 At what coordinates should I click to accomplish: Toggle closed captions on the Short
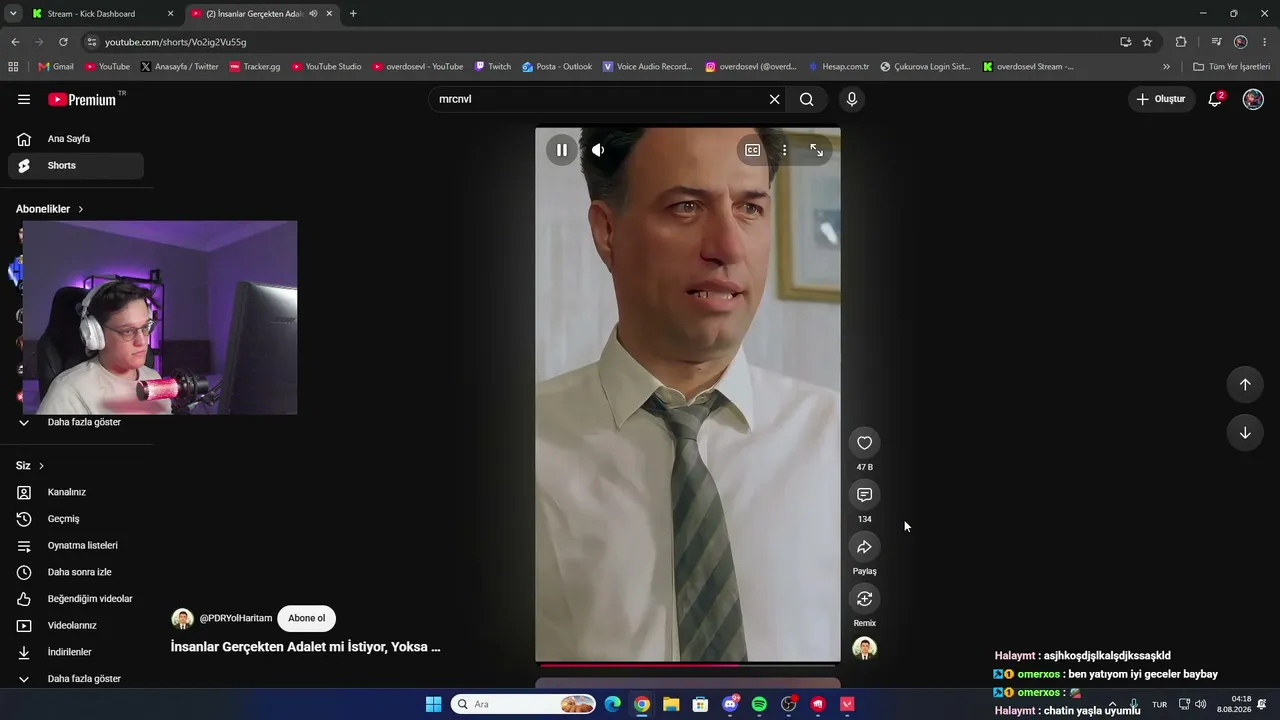click(752, 150)
